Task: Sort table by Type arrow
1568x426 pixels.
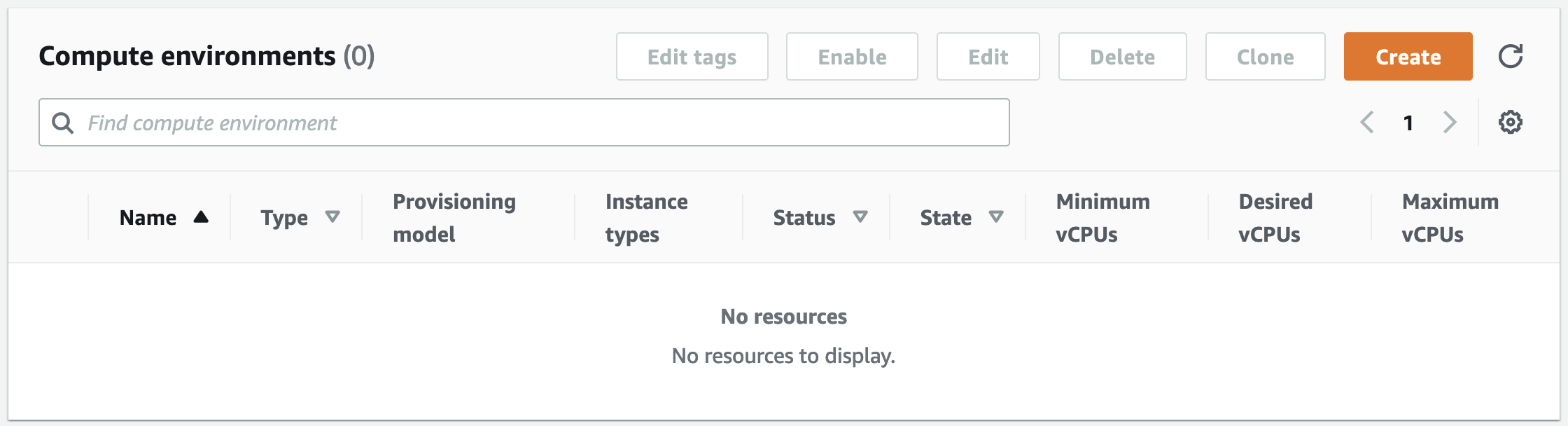Action: (332, 217)
